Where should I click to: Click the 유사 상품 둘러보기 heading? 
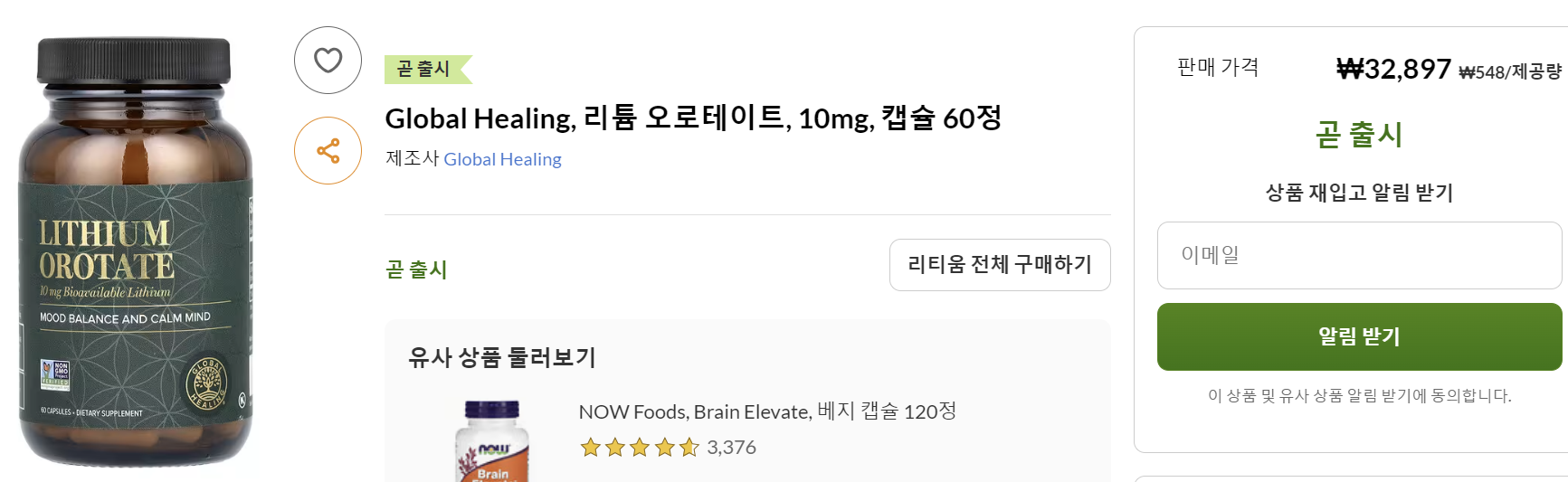[502, 358]
